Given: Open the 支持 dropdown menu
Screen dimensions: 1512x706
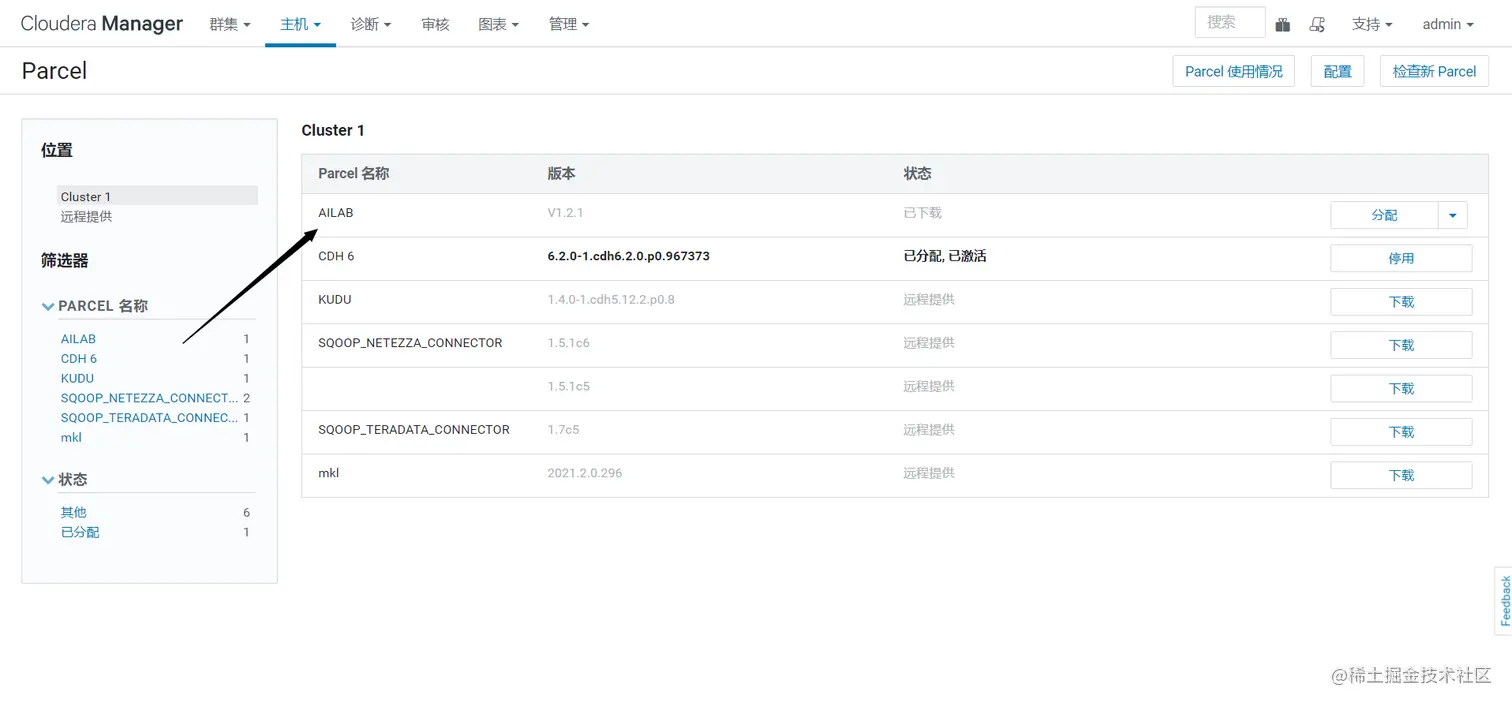Looking at the screenshot, I should click(x=1372, y=24).
